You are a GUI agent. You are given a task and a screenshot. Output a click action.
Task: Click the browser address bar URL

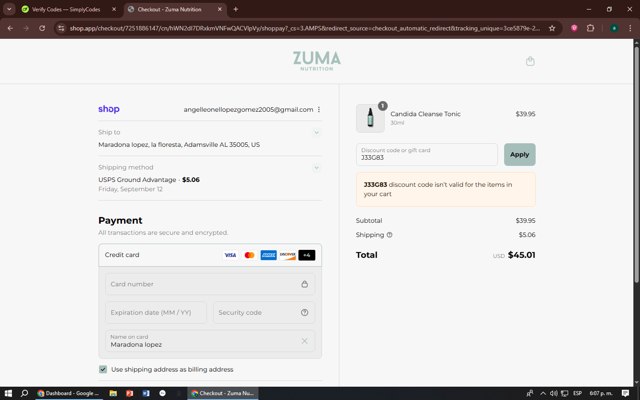coord(304,28)
